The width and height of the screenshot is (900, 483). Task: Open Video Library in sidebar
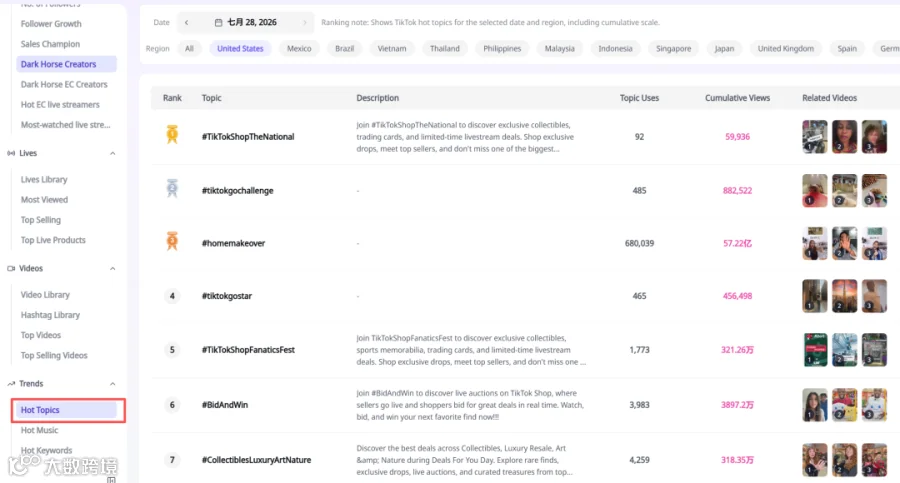45,295
